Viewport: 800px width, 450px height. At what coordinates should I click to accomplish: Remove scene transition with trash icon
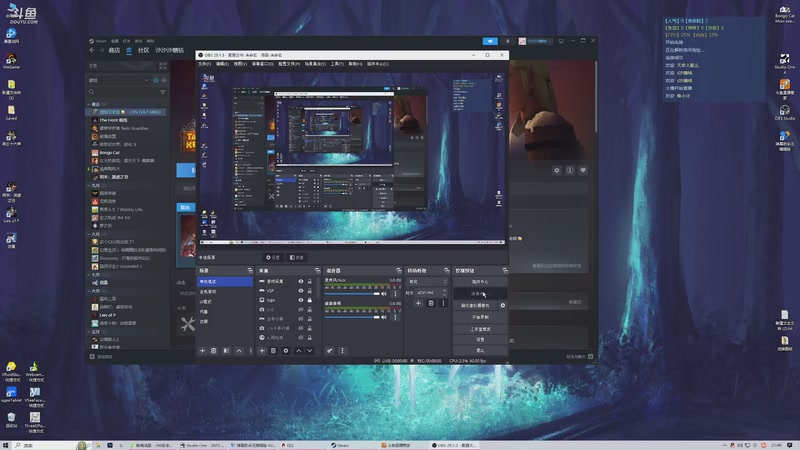click(431, 303)
